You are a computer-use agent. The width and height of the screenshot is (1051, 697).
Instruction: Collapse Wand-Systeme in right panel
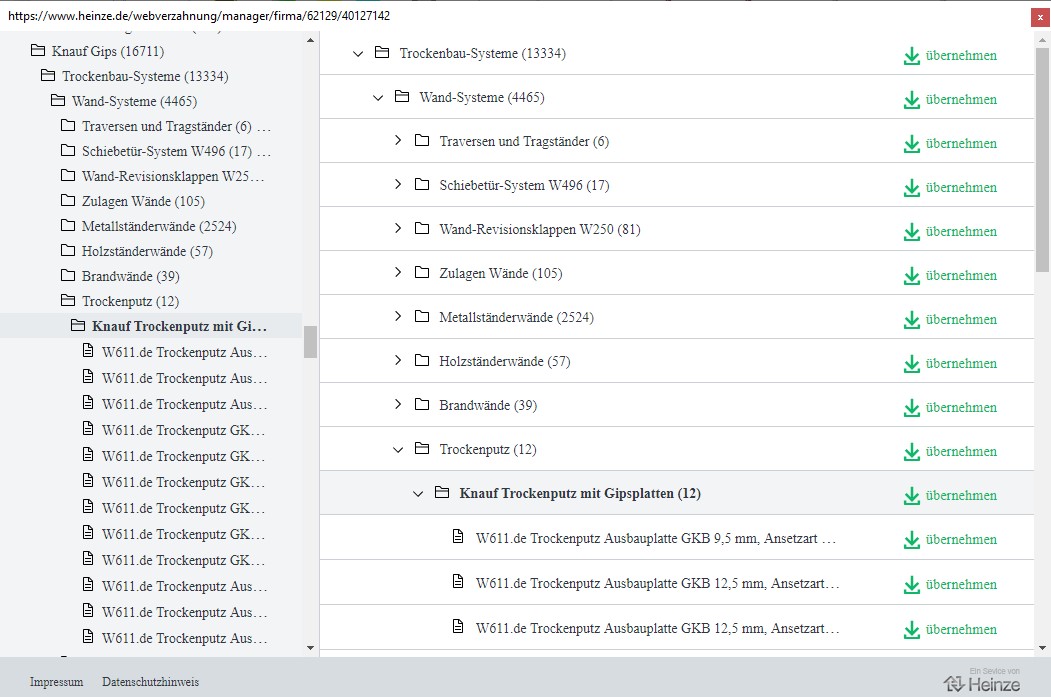378,98
